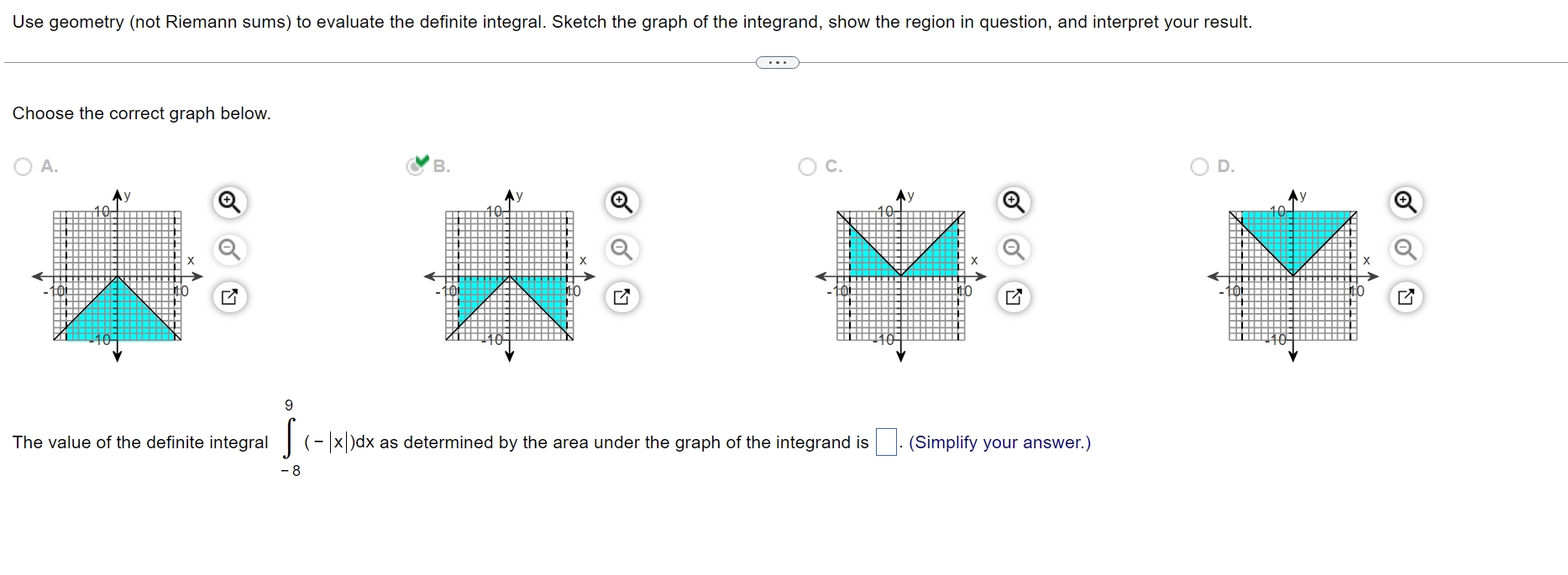This screenshot has width=1568, height=575.
Task: Zoom out on graph B
Action: (620, 249)
